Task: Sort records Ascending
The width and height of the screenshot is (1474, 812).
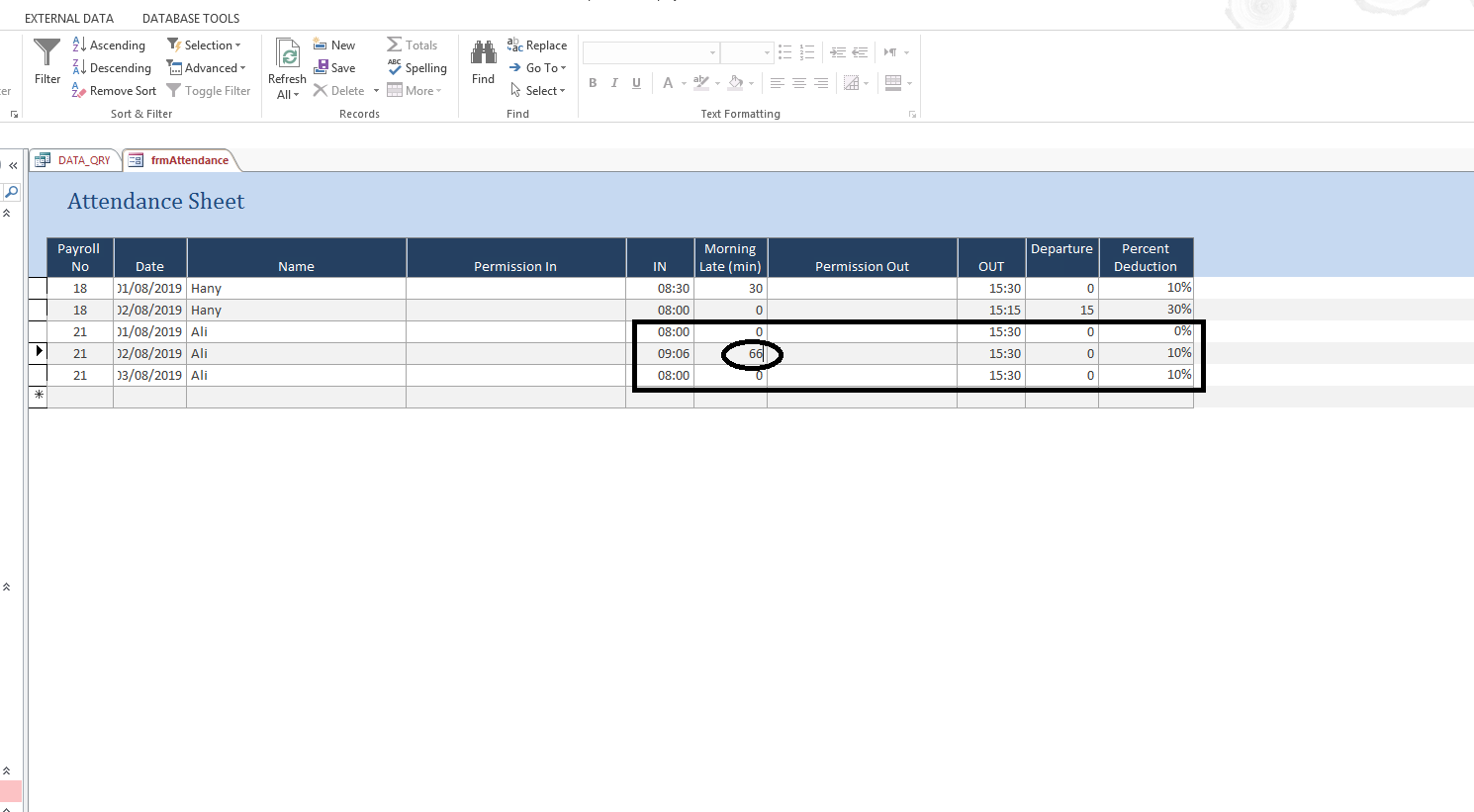Action: point(109,45)
